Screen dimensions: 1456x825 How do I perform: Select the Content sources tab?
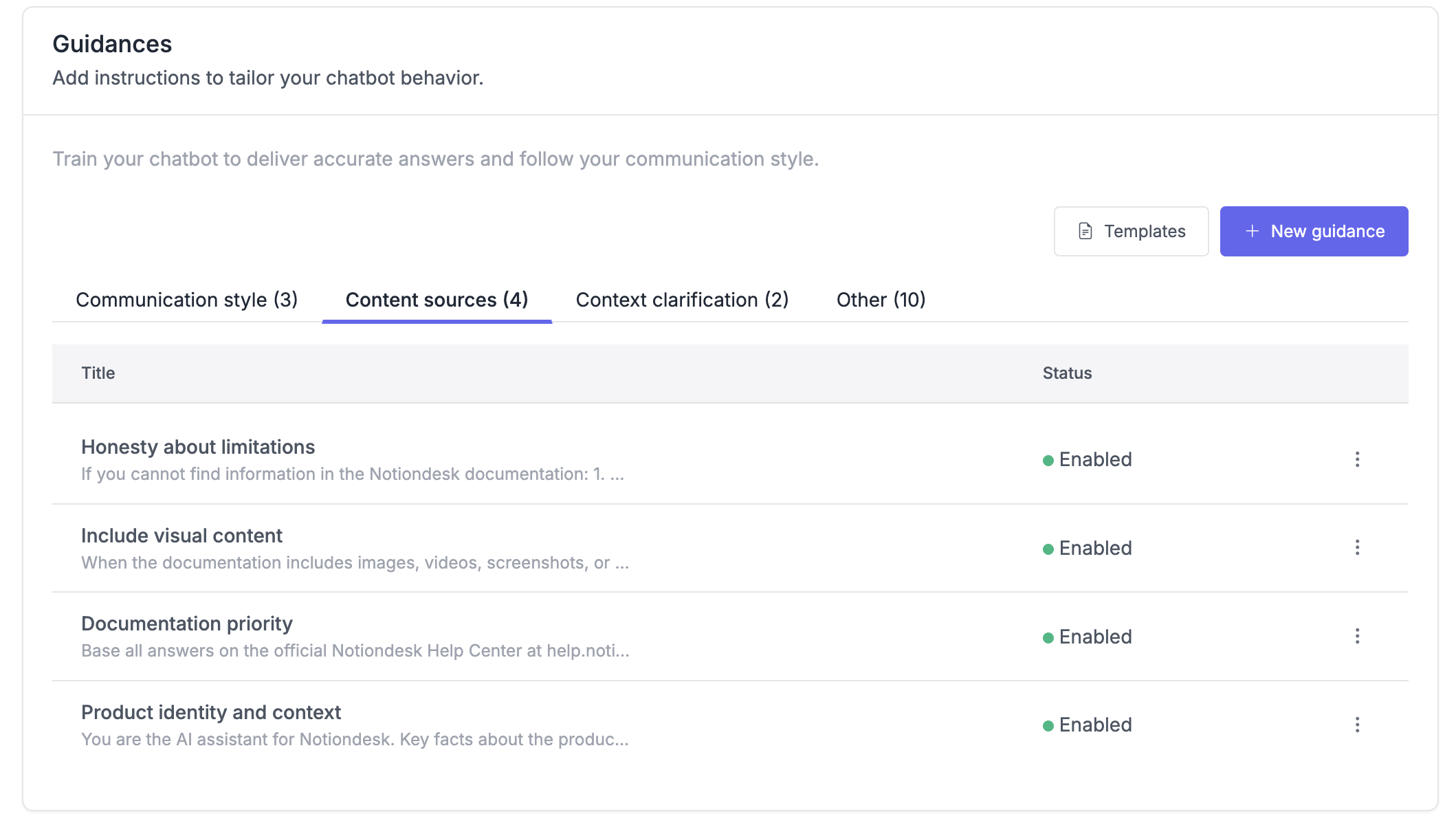tap(437, 300)
